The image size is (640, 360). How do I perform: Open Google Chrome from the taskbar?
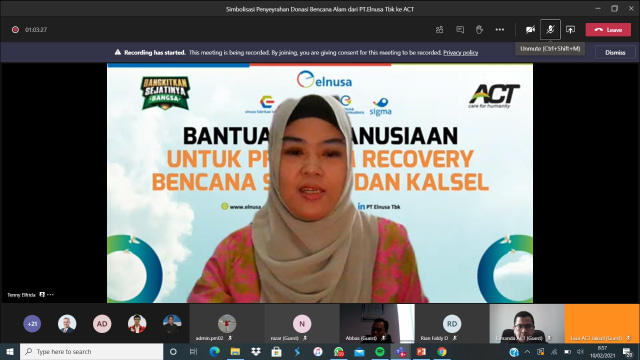coord(442,351)
